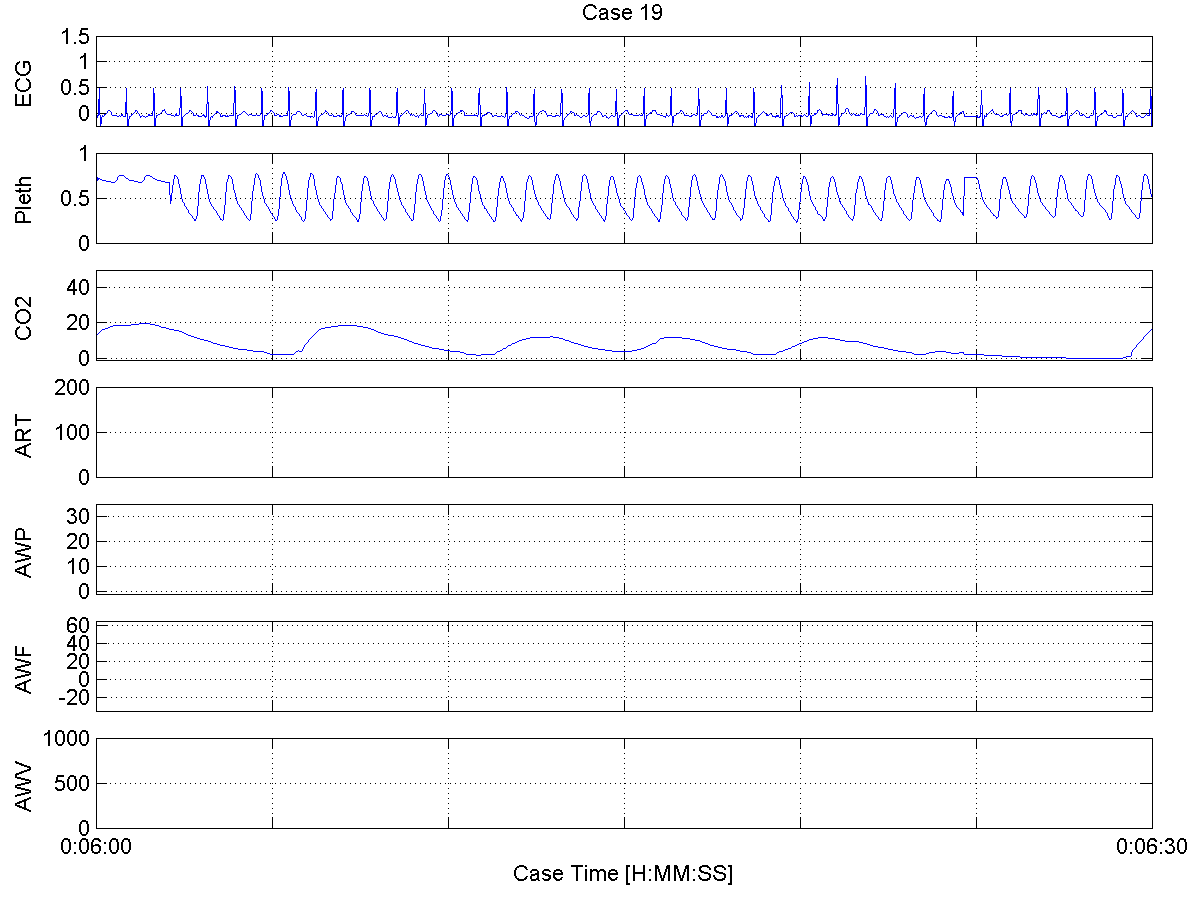Click the empty AWF plot panel
The width and height of the screenshot is (1200, 900).
[624, 666]
